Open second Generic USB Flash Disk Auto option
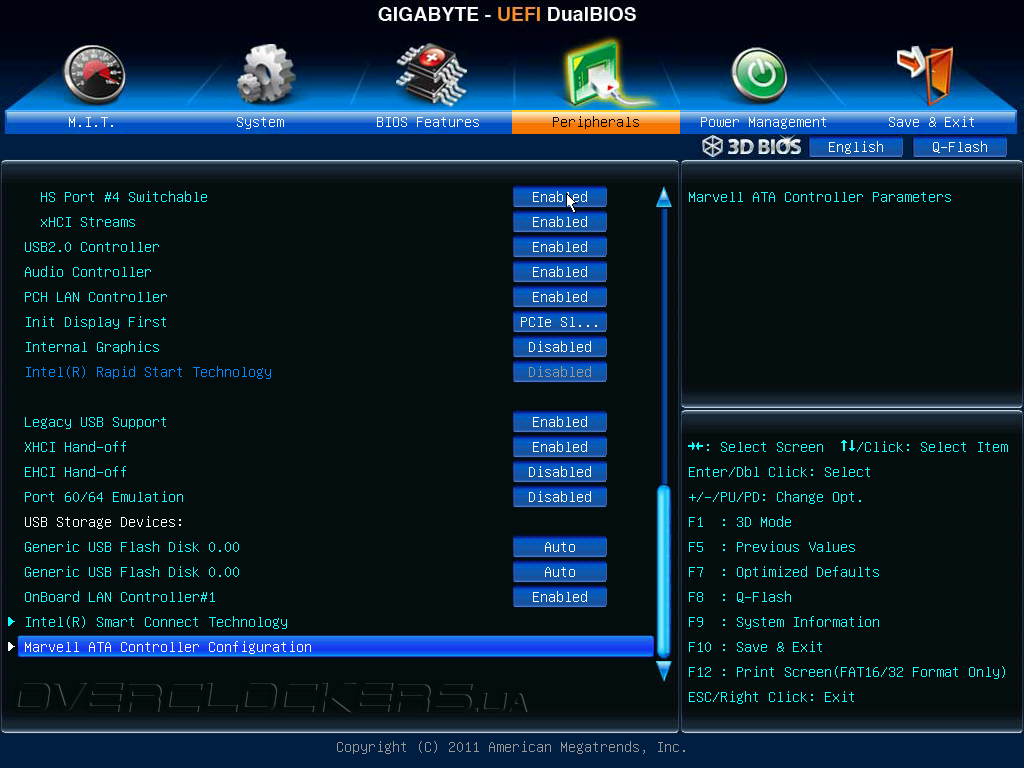 click(560, 572)
